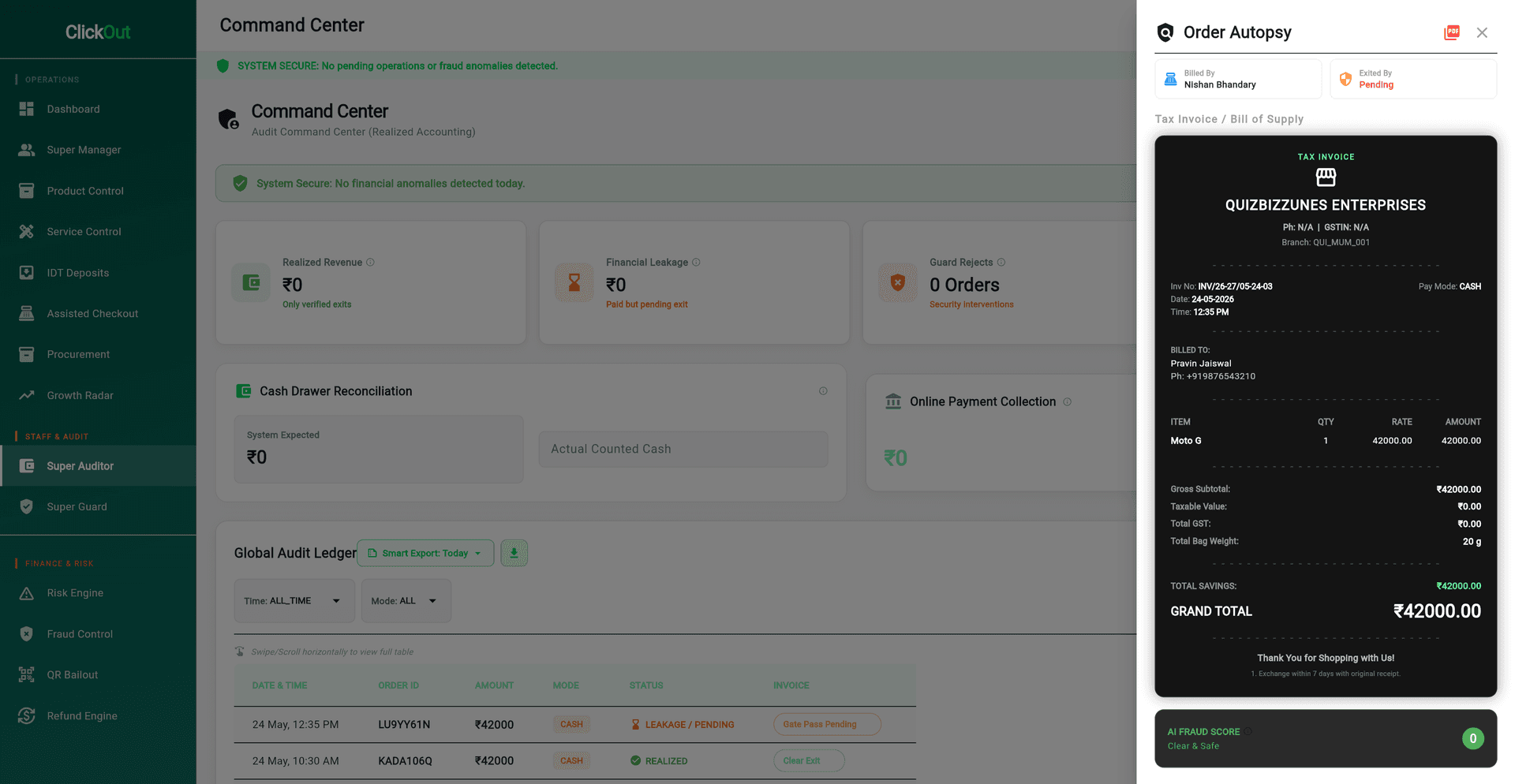
Task: Open the Time ALL_TIME filter dropdown
Action: (x=294, y=601)
